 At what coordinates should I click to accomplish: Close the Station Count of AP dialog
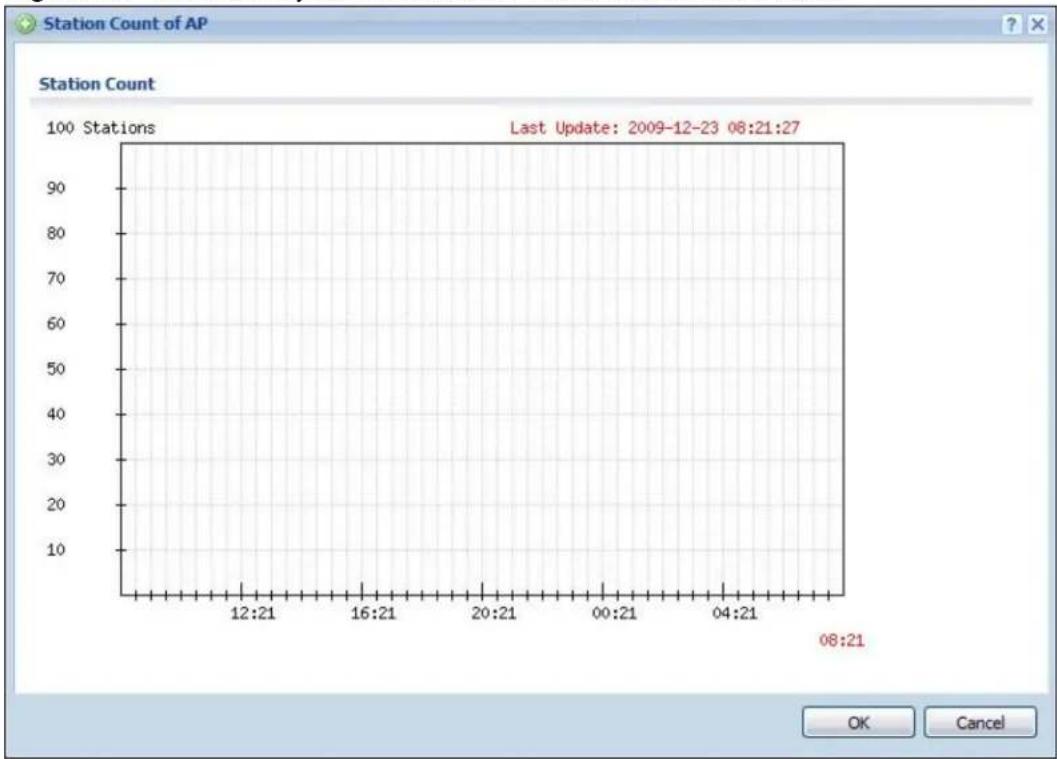click(x=1037, y=25)
